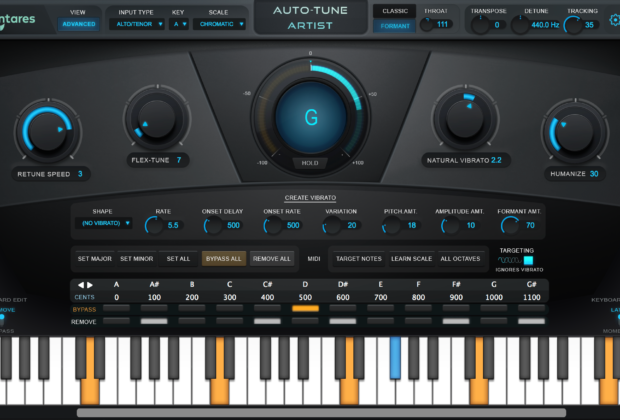Toggle Advanced view button
The width and height of the screenshot is (620, 420).
click(79, 24)
